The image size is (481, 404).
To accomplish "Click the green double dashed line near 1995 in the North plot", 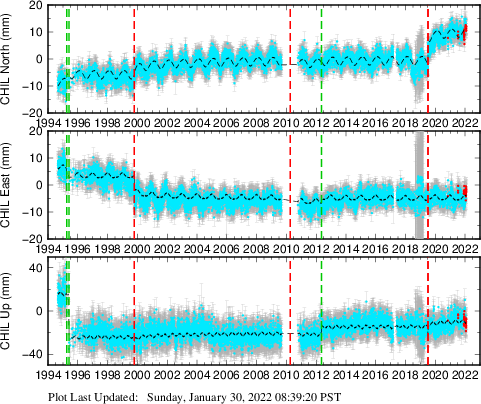I will coord(68,61).
